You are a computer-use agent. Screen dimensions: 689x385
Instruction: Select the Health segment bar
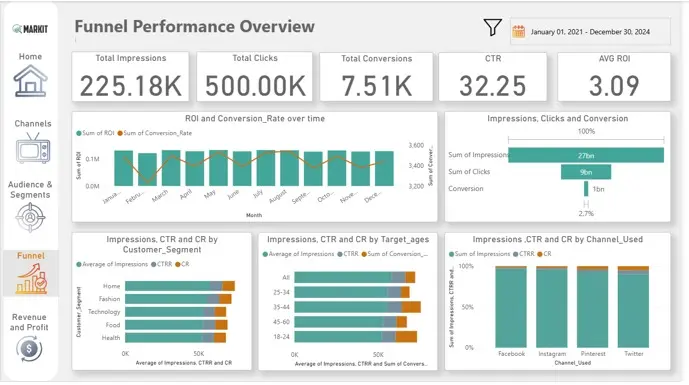click(175, 338)
